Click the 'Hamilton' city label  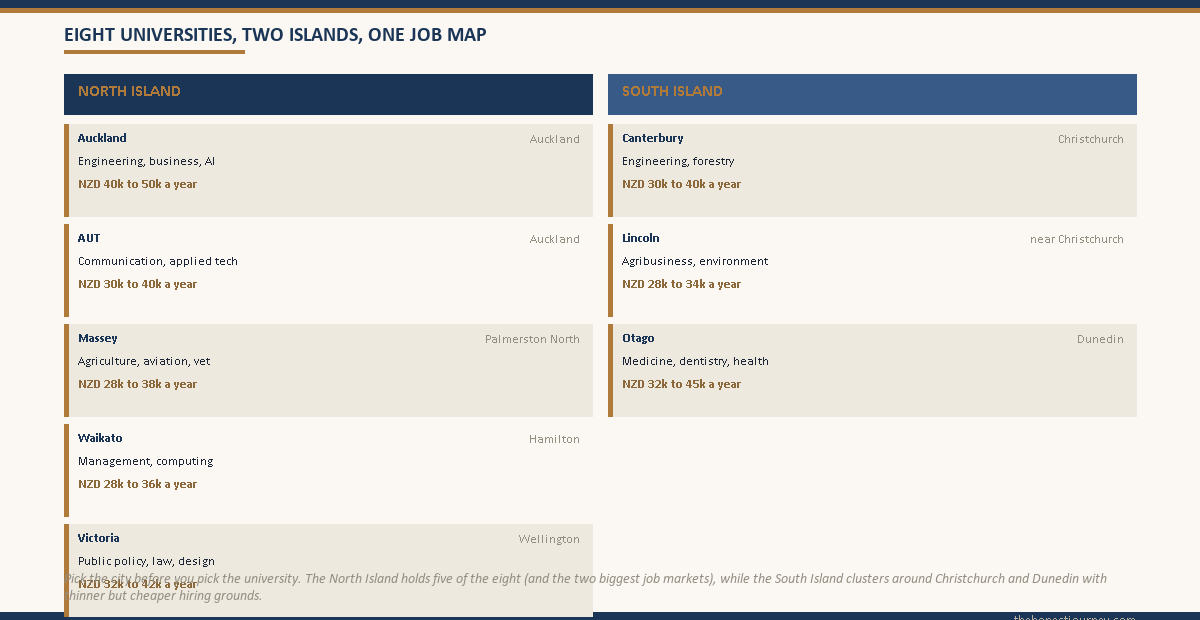coord(554,439)
